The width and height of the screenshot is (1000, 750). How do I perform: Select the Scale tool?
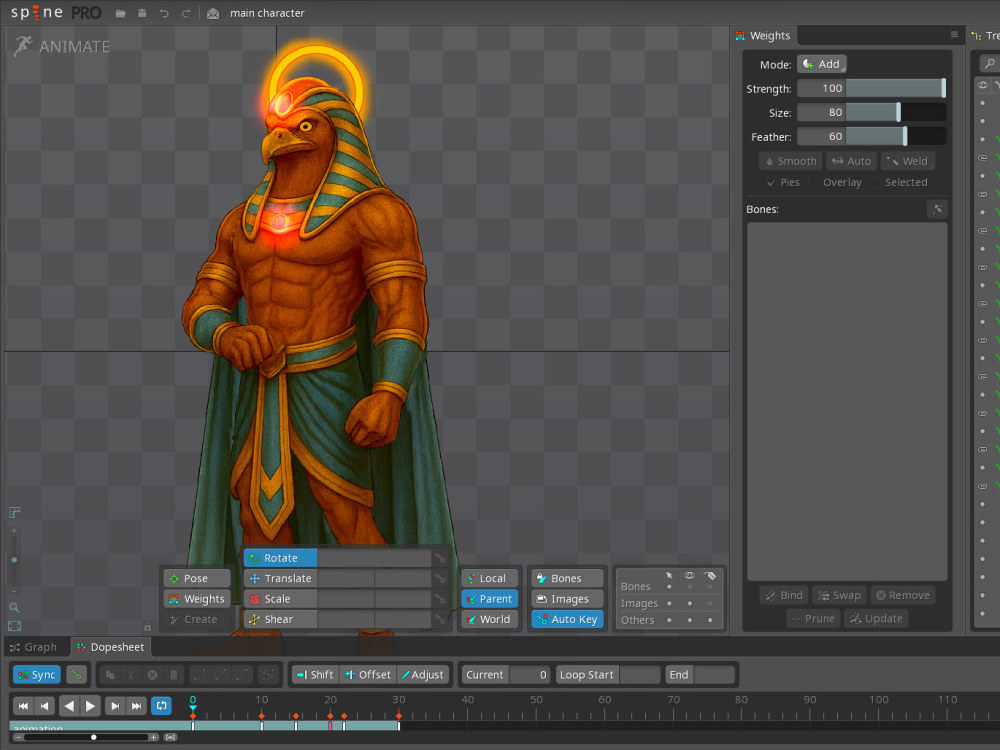(x=281, y=599)
